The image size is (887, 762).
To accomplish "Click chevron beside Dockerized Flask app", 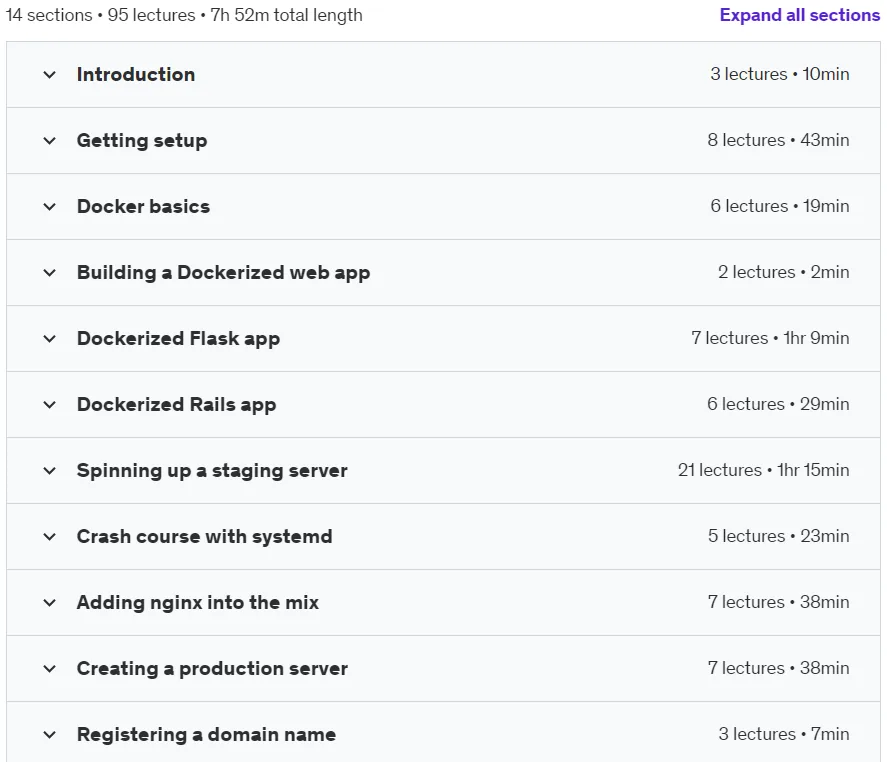I will point(50,339).
